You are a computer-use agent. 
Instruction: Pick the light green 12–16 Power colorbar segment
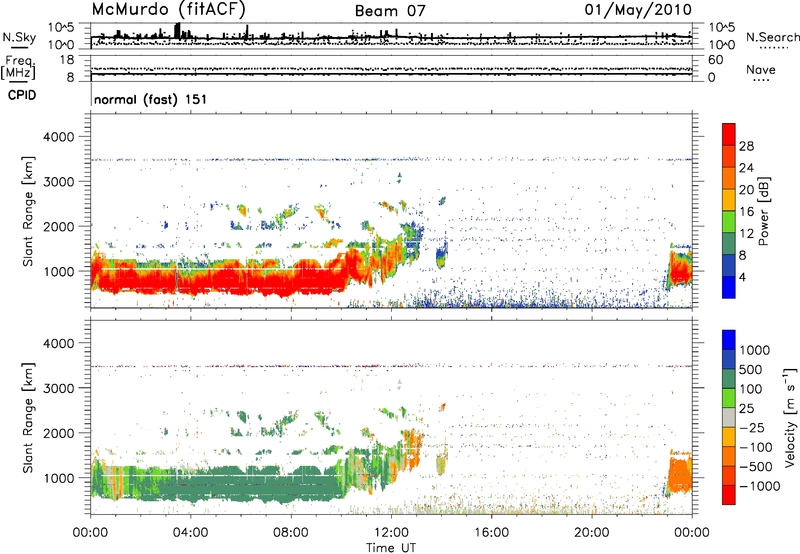(729, 222)
